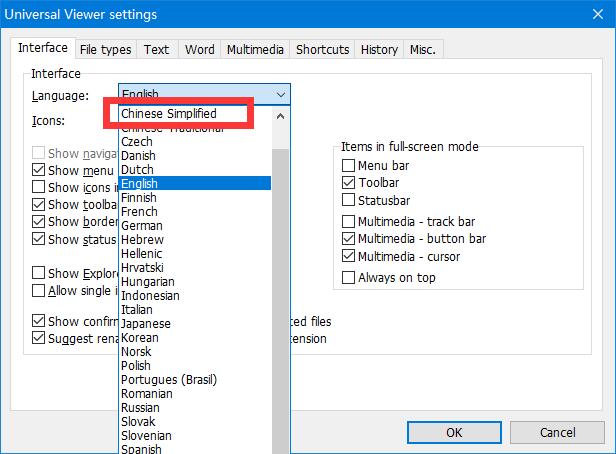Choose Hebrew from the language list
Viewport: 616px width, 454px height.
[x=195, y=240]
